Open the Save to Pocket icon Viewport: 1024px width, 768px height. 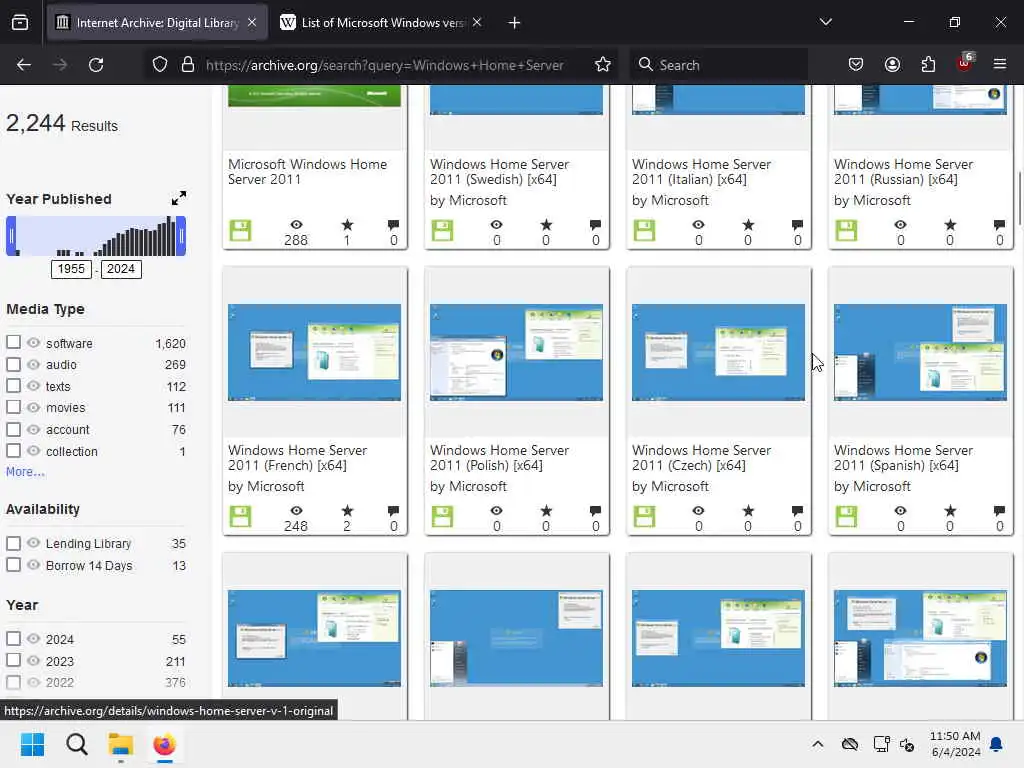point(856,65)
